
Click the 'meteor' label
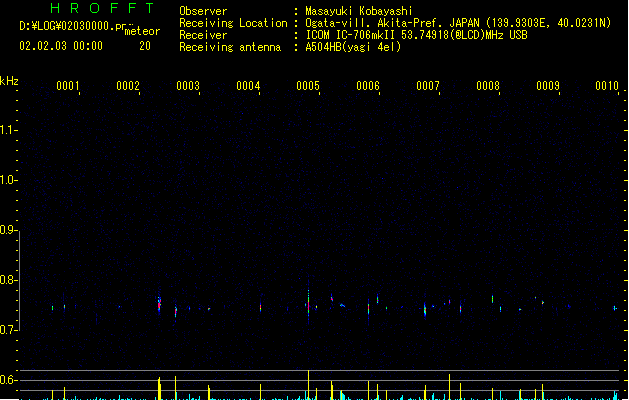coord(142,31)
